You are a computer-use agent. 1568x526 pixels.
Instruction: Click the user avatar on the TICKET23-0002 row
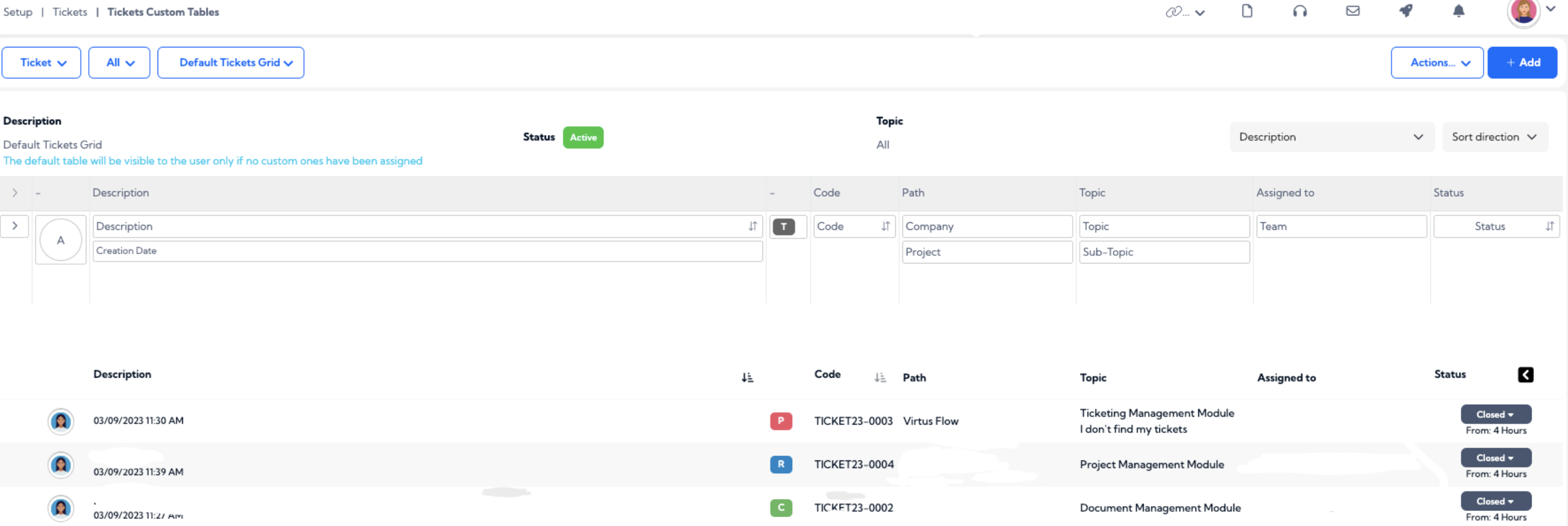click(61, 508)
